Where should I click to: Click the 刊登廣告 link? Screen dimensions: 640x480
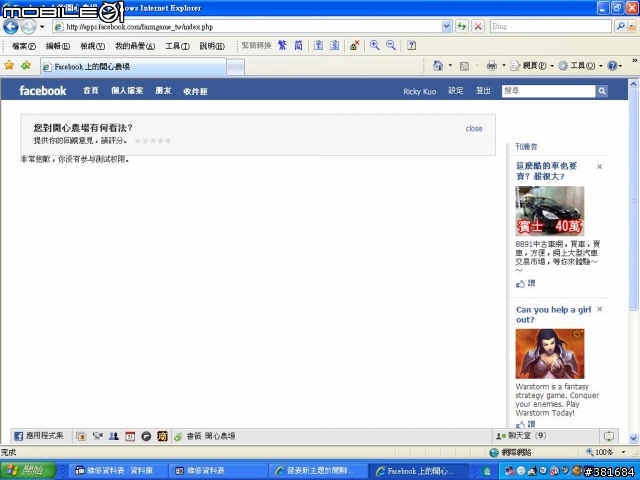[x=527, y=147]
